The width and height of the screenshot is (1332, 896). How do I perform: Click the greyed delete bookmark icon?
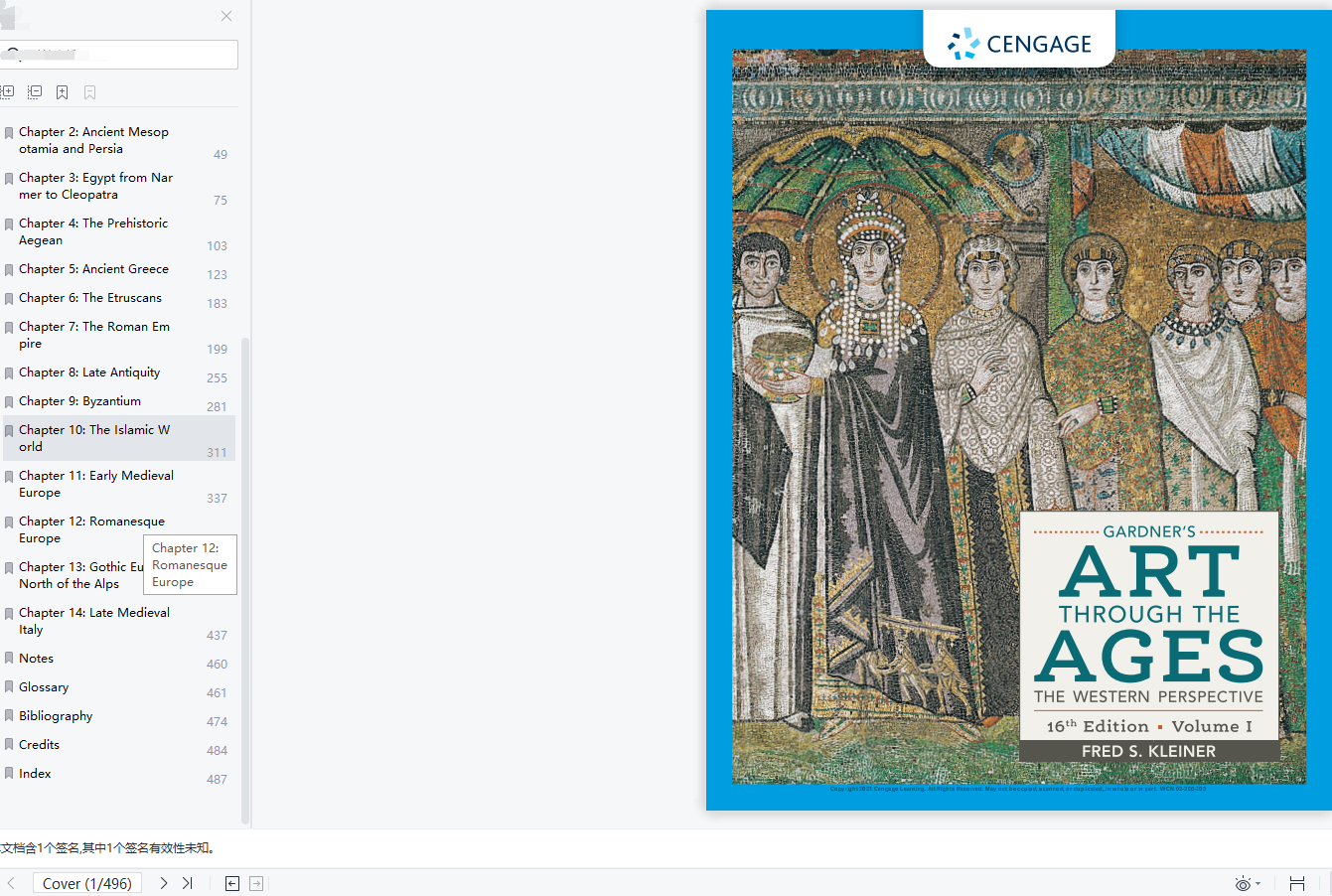pyautogui.click(x=89, y=92)
